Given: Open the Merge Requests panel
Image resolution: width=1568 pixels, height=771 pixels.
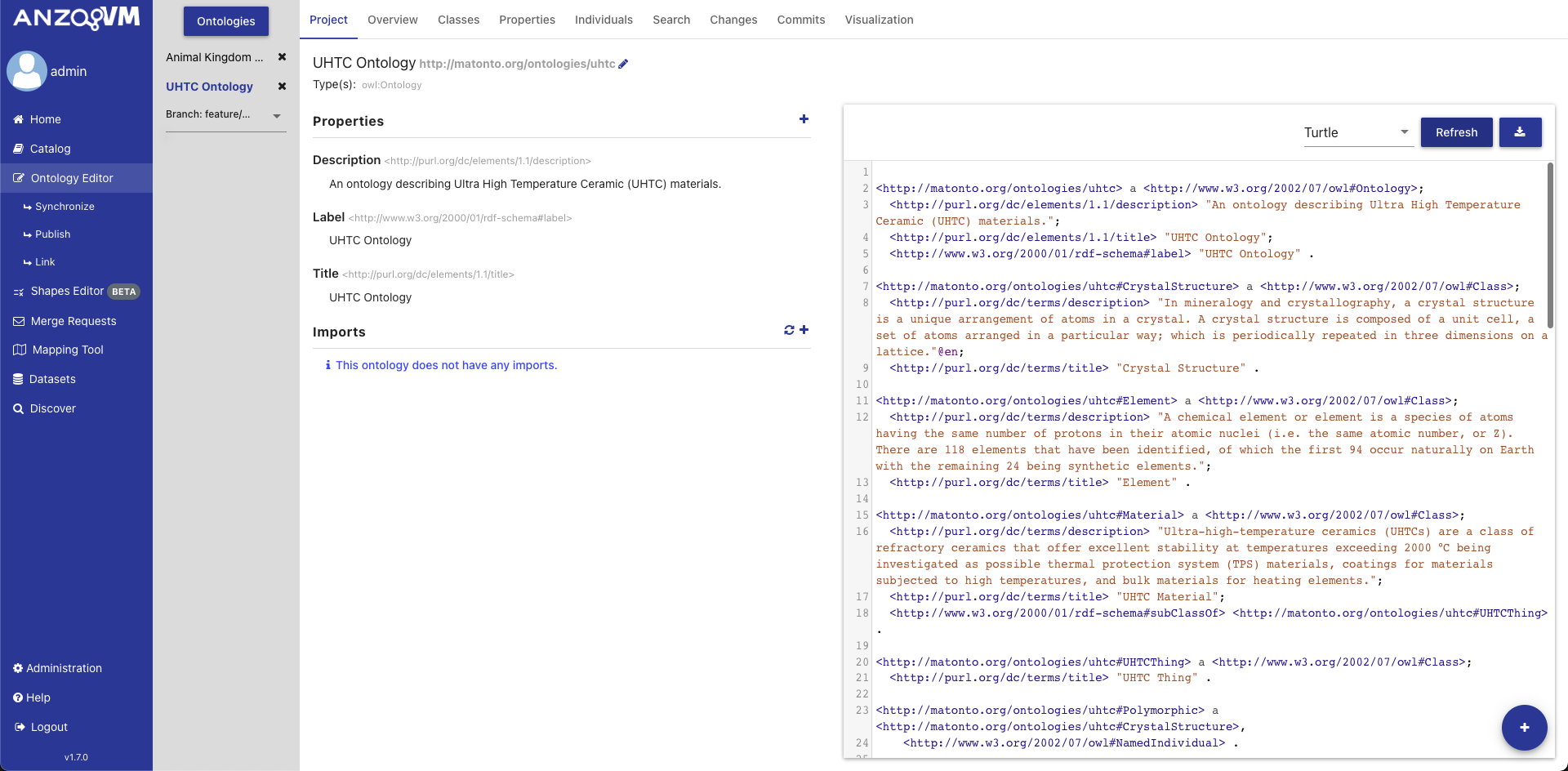Looking at the screenshot, I should (73, 321).
